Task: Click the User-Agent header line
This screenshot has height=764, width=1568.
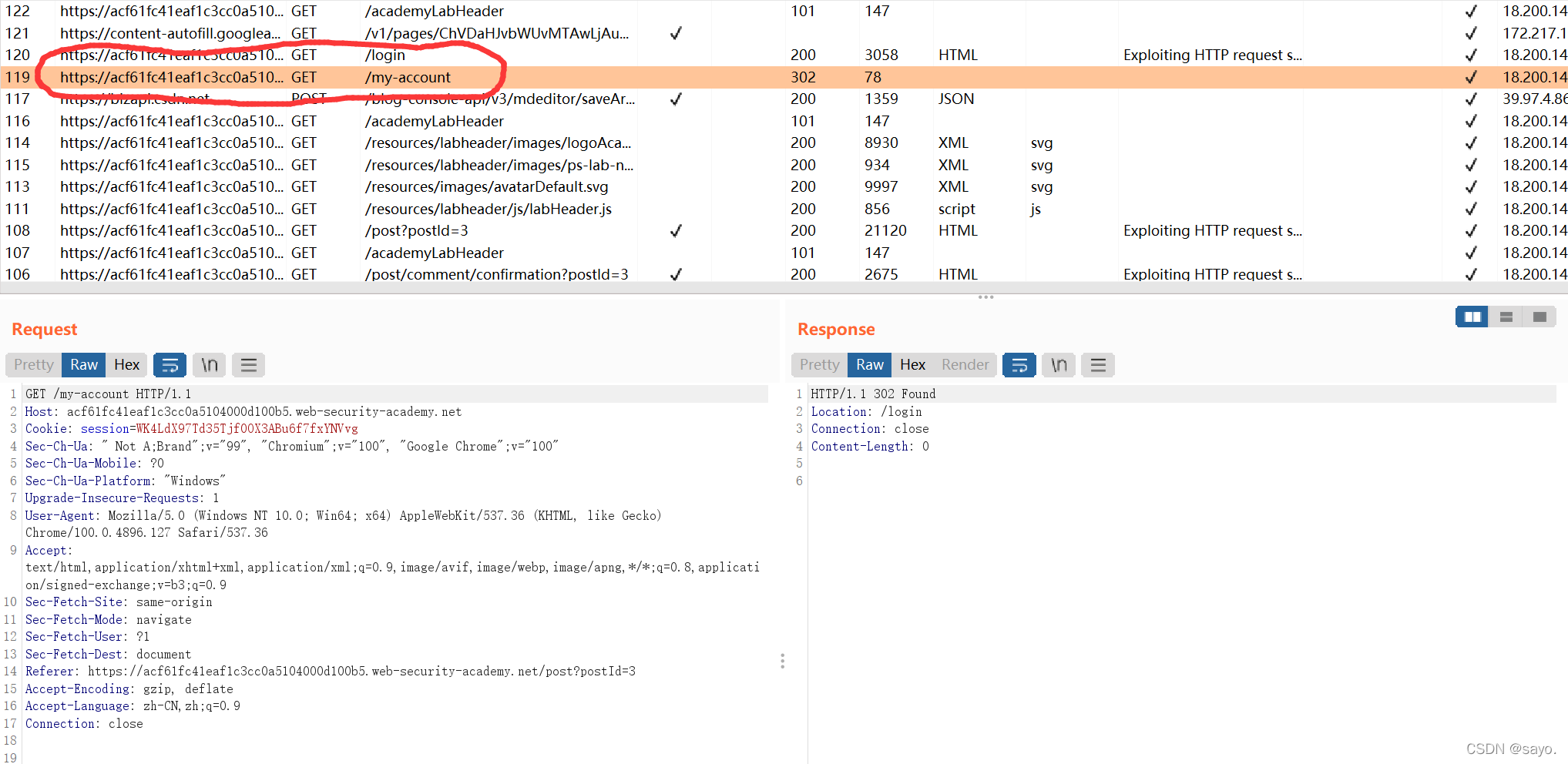Action: (344, 524)
